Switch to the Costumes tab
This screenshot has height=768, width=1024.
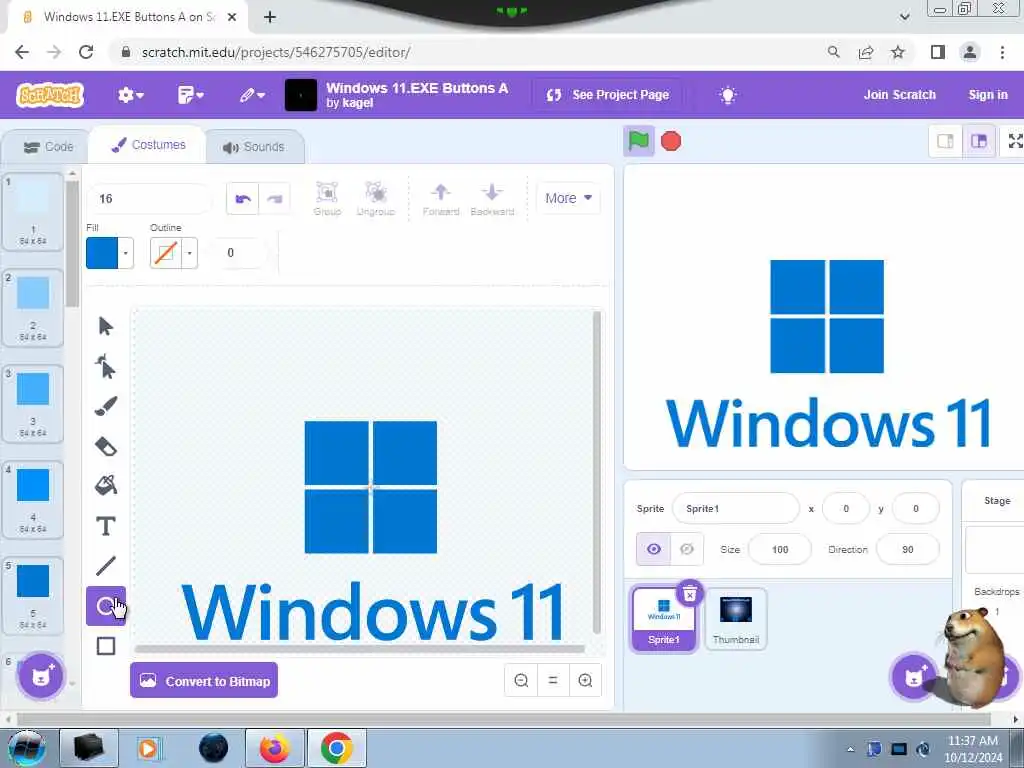148,145
